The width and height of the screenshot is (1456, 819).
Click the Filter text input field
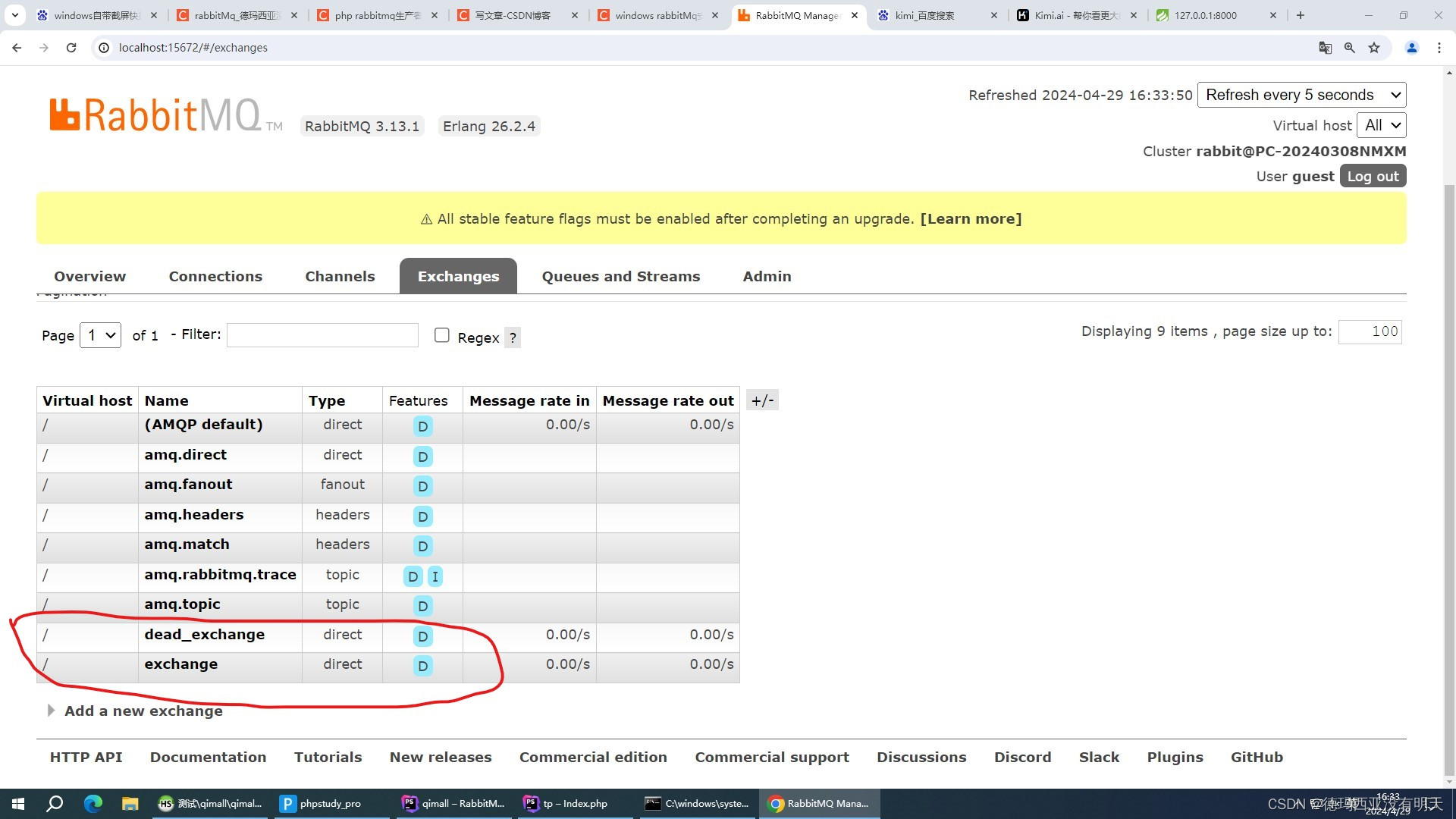click(x=322, y=335)
